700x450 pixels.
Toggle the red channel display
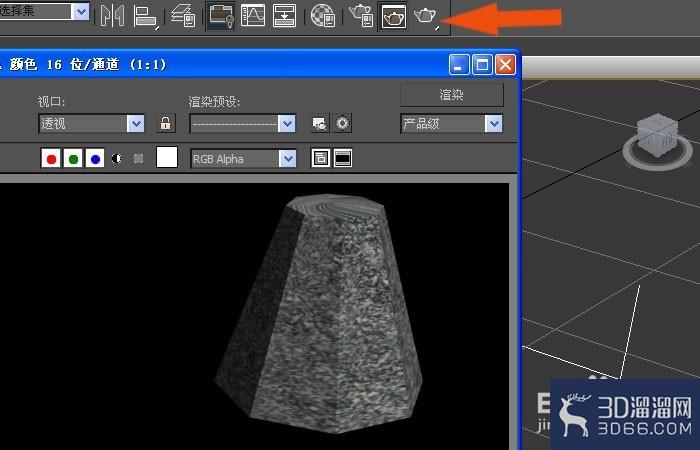point(51,158)
